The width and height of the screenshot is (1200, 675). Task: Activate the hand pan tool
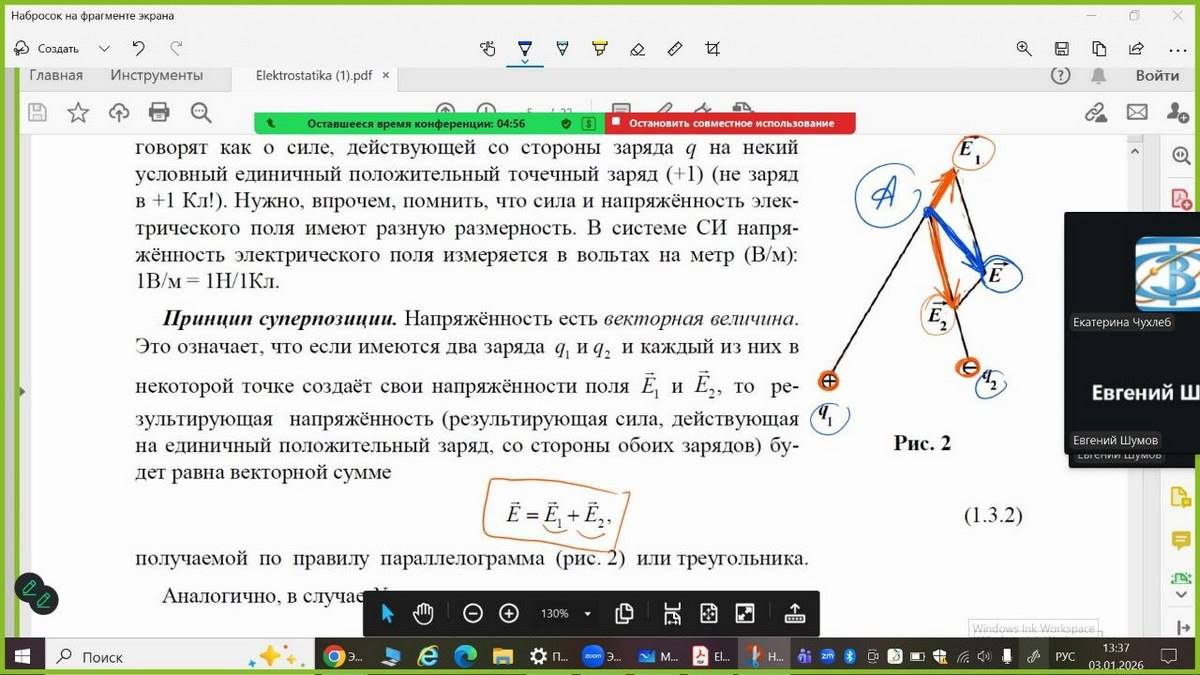(x=423, y=613)
